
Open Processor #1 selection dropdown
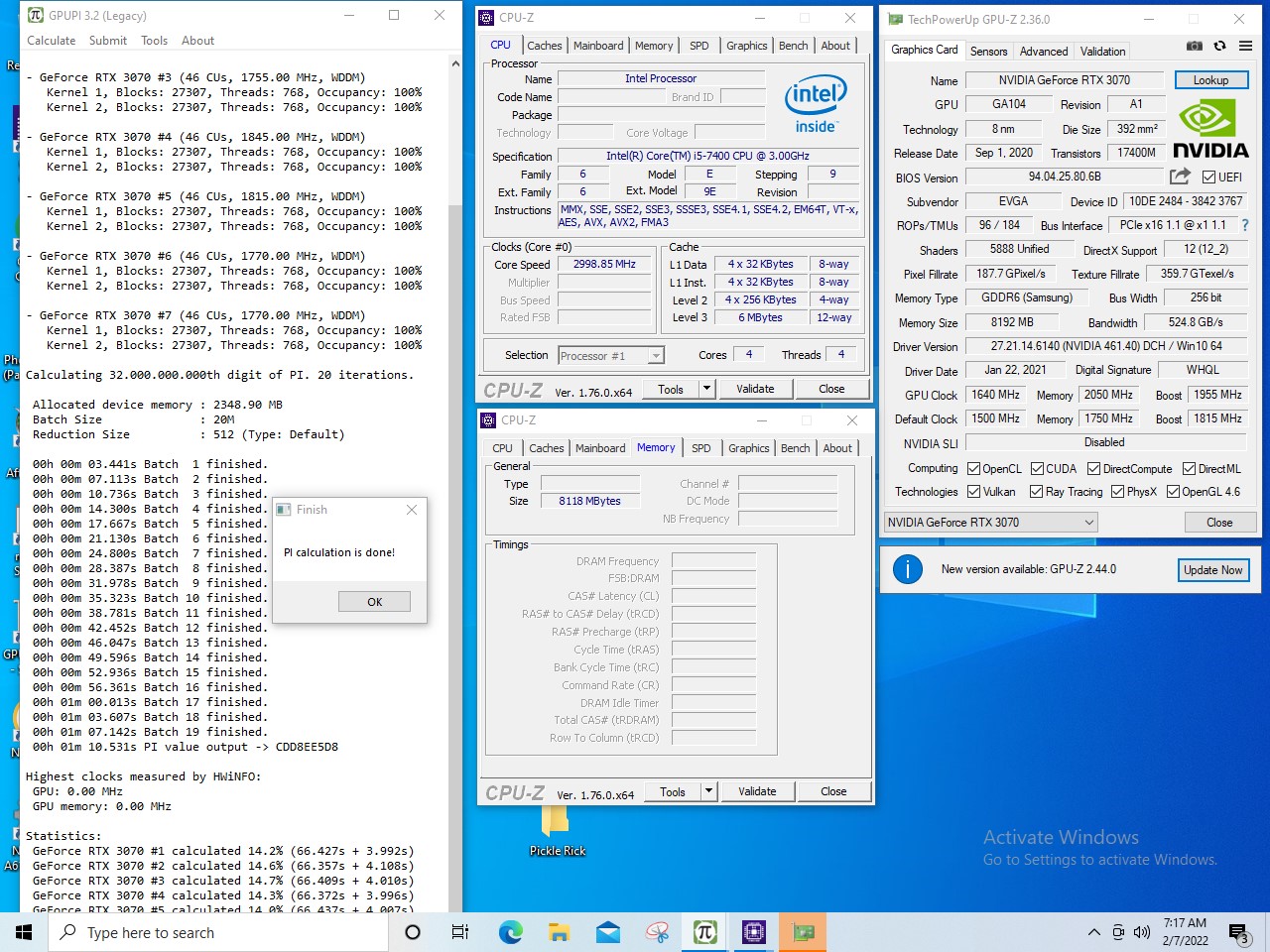point(611,355)
